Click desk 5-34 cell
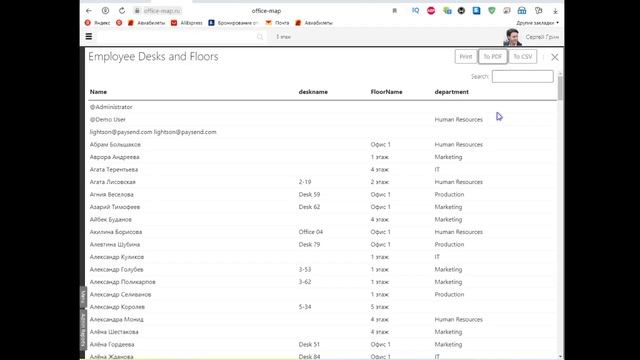This screenshot has width=640, height=360. pos(305,307)
